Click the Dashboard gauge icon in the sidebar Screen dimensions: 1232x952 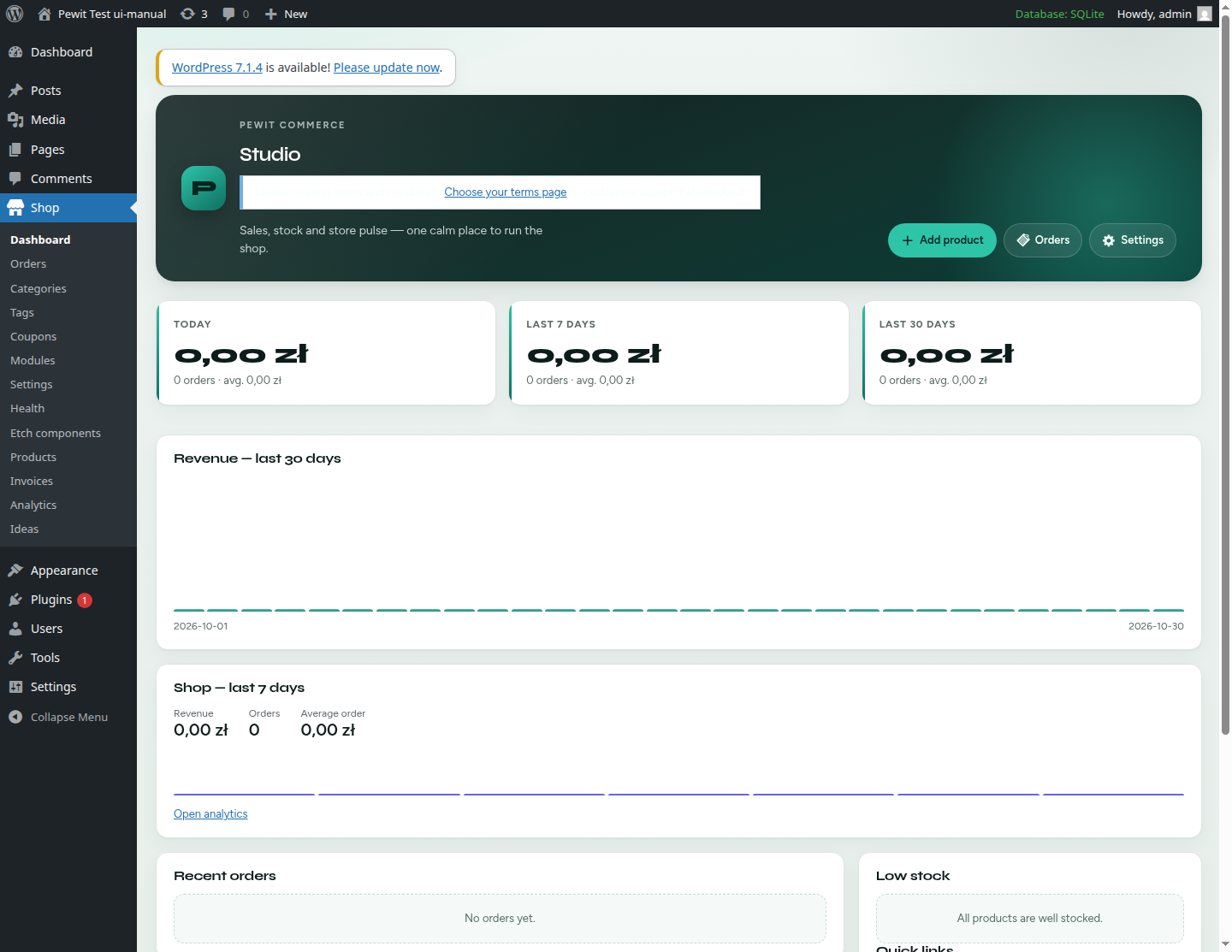tap(15, 52)
